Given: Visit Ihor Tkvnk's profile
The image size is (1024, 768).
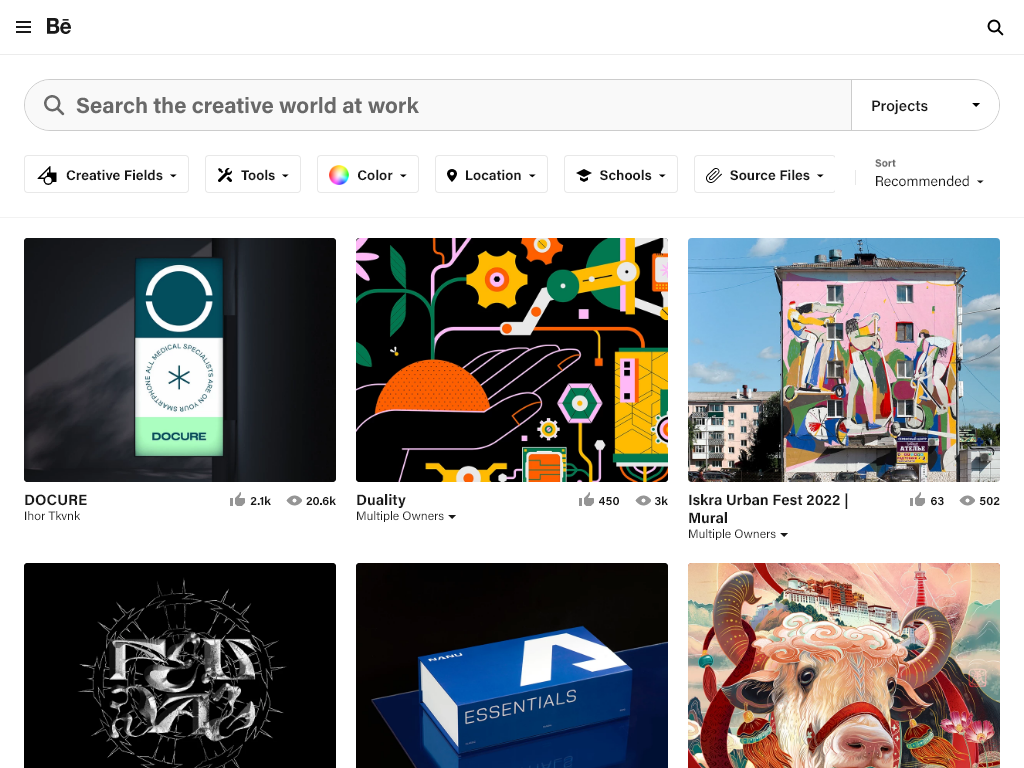Looking at the screenshot, I should pyautogui.click(x=52, y=516).
